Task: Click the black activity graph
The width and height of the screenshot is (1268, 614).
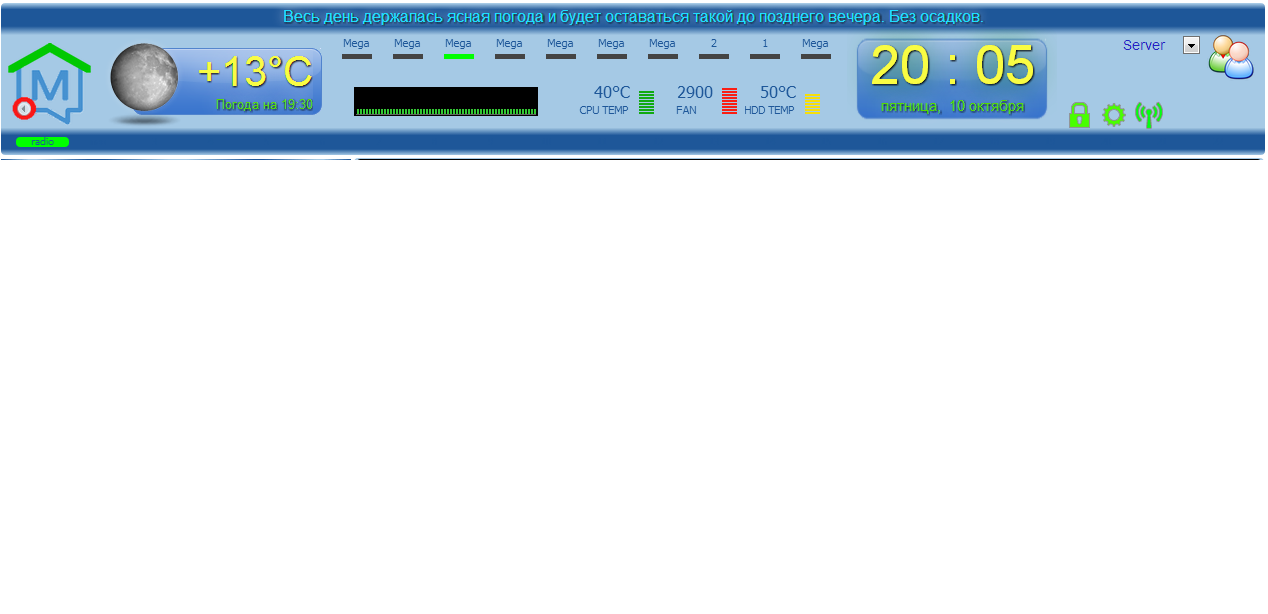Action: click(446, 101)
